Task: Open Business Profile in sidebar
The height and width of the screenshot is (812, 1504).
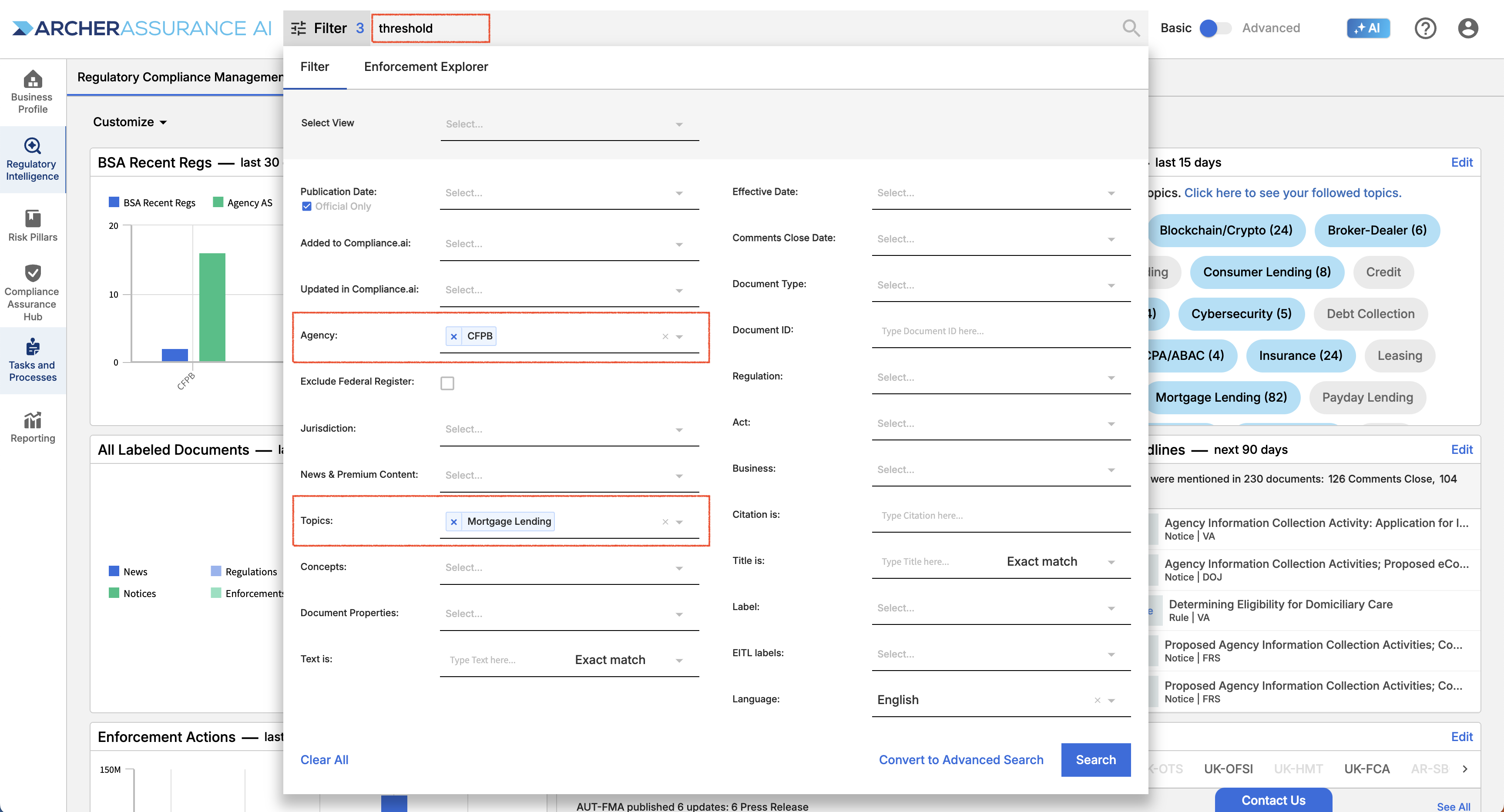Action: point(33,92)
